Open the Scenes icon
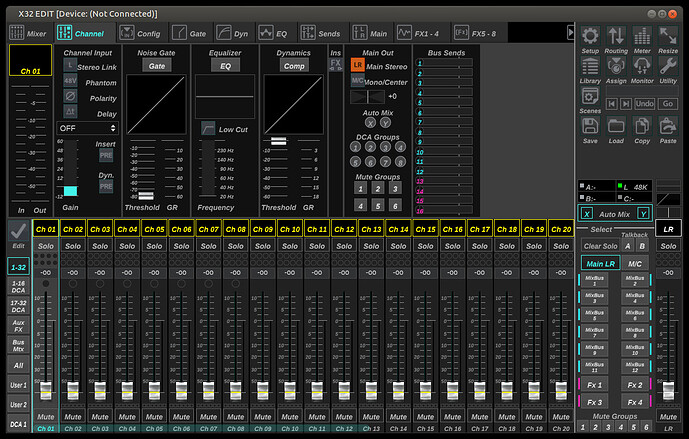 click(x=590, y=97)
